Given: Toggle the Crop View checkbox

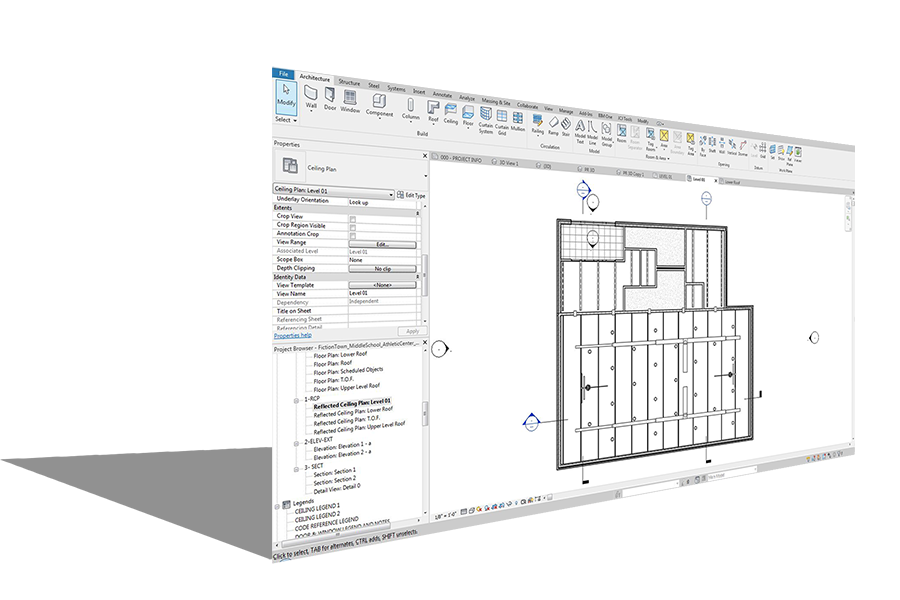Looking at the screenshot, I should [353, 219].
